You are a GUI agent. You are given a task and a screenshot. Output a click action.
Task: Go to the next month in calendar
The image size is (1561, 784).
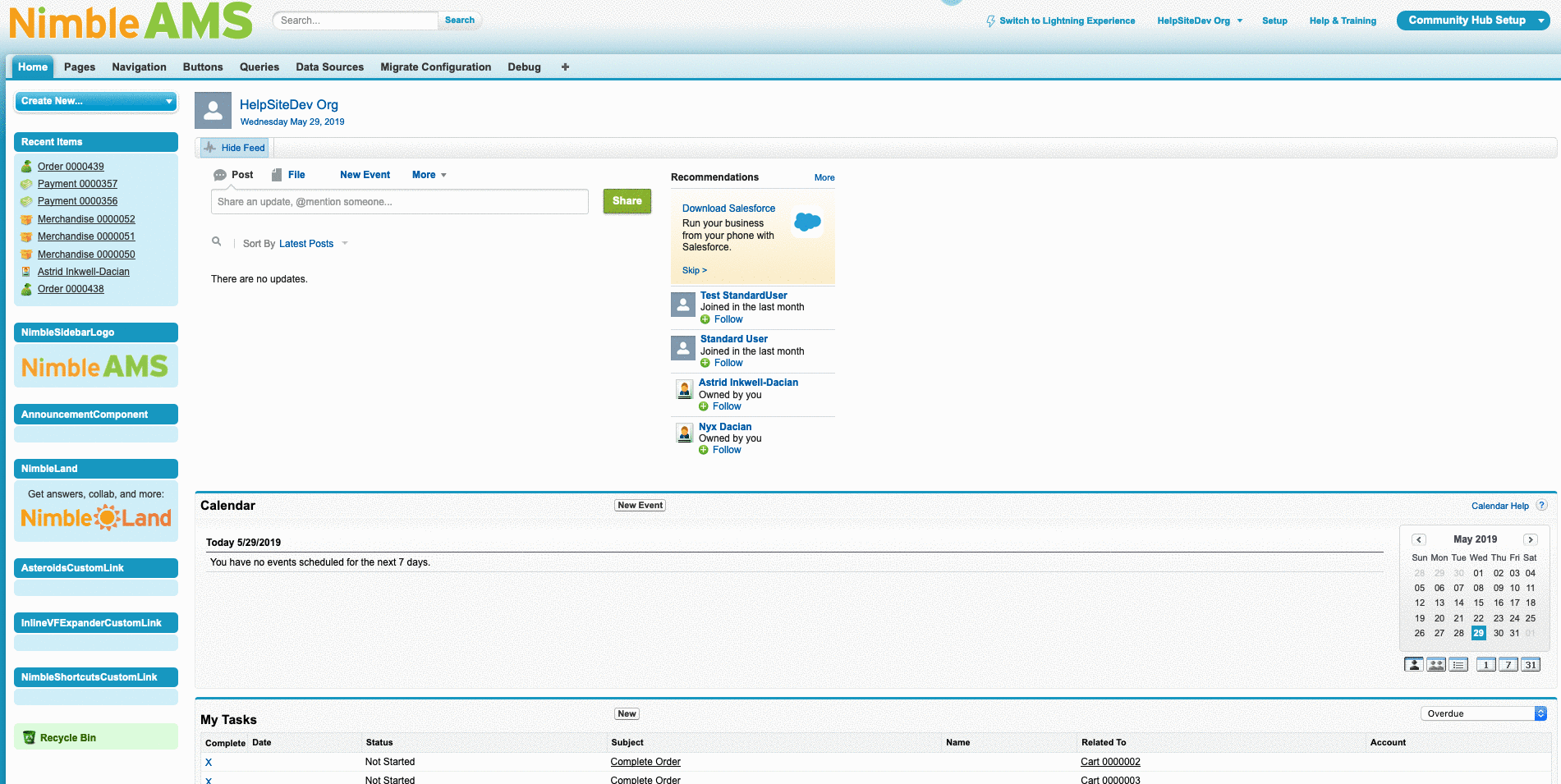click(x=1530, y=539)
